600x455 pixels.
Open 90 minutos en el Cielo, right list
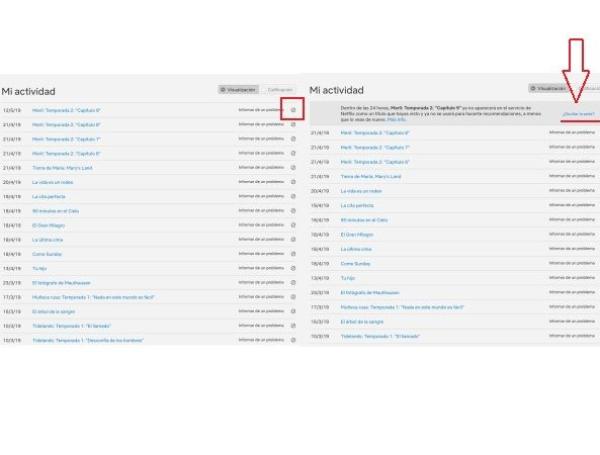pos(364,220)
